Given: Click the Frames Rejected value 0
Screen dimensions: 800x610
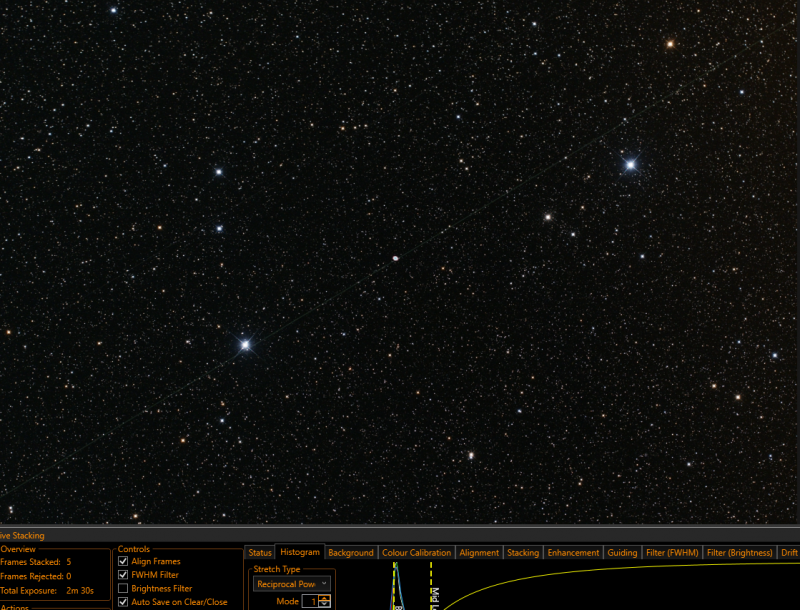Looking at the screenshot, I should click(x=69, y=576).
